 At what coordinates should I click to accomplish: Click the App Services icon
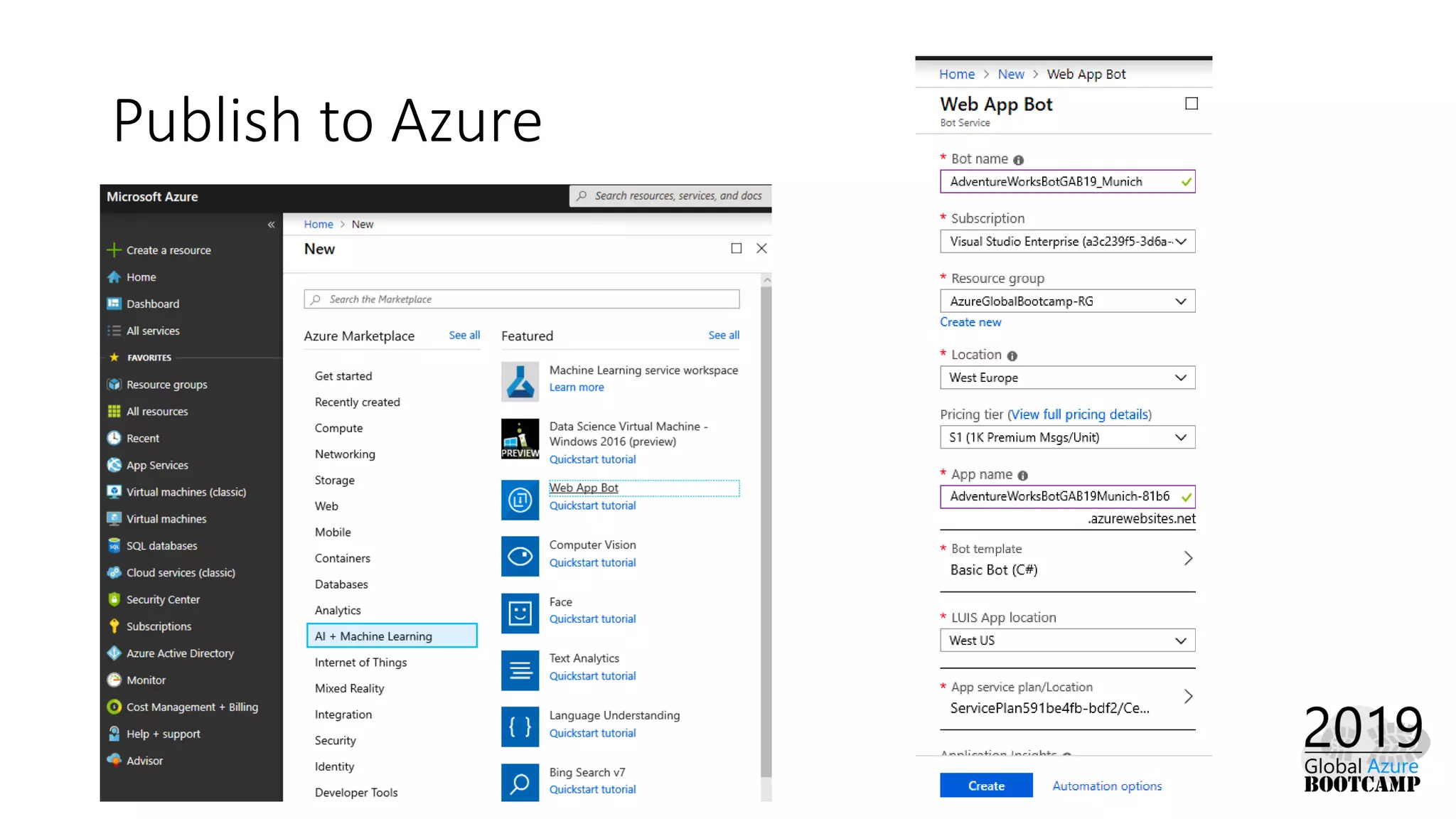pos(114,465)
